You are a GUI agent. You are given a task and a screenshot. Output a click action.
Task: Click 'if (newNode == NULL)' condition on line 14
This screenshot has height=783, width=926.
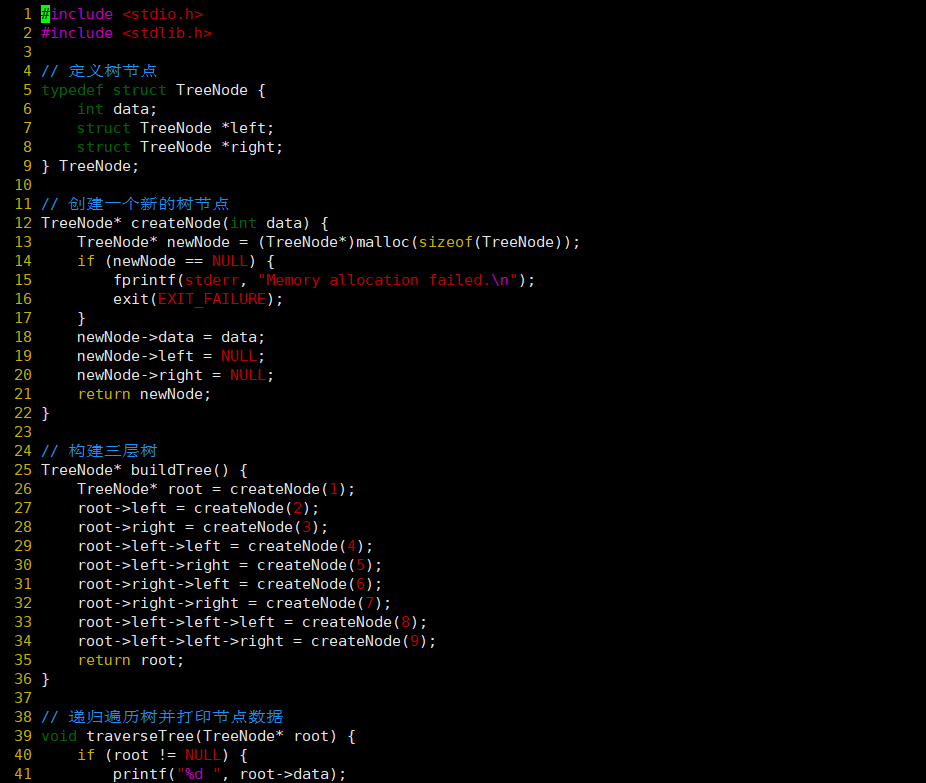tap(167, 260)
